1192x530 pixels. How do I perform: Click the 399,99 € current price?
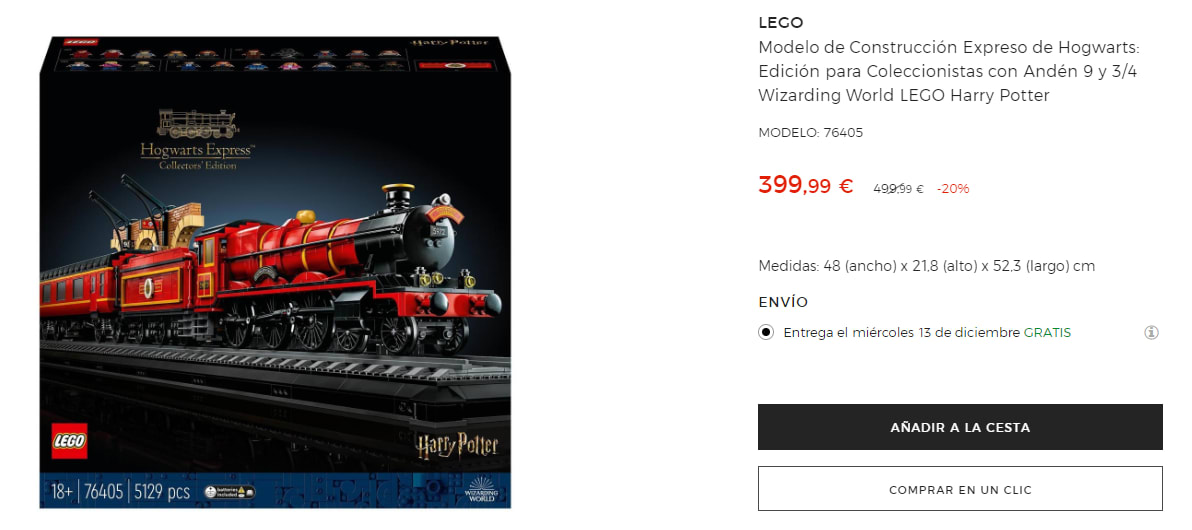click(806, 185)
